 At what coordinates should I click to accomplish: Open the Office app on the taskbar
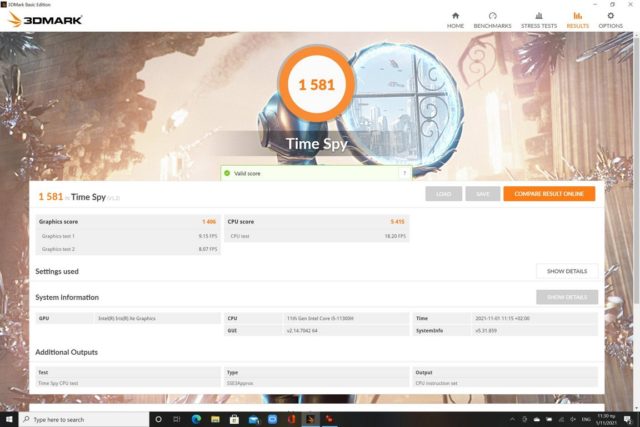click(x=291, y=419)
